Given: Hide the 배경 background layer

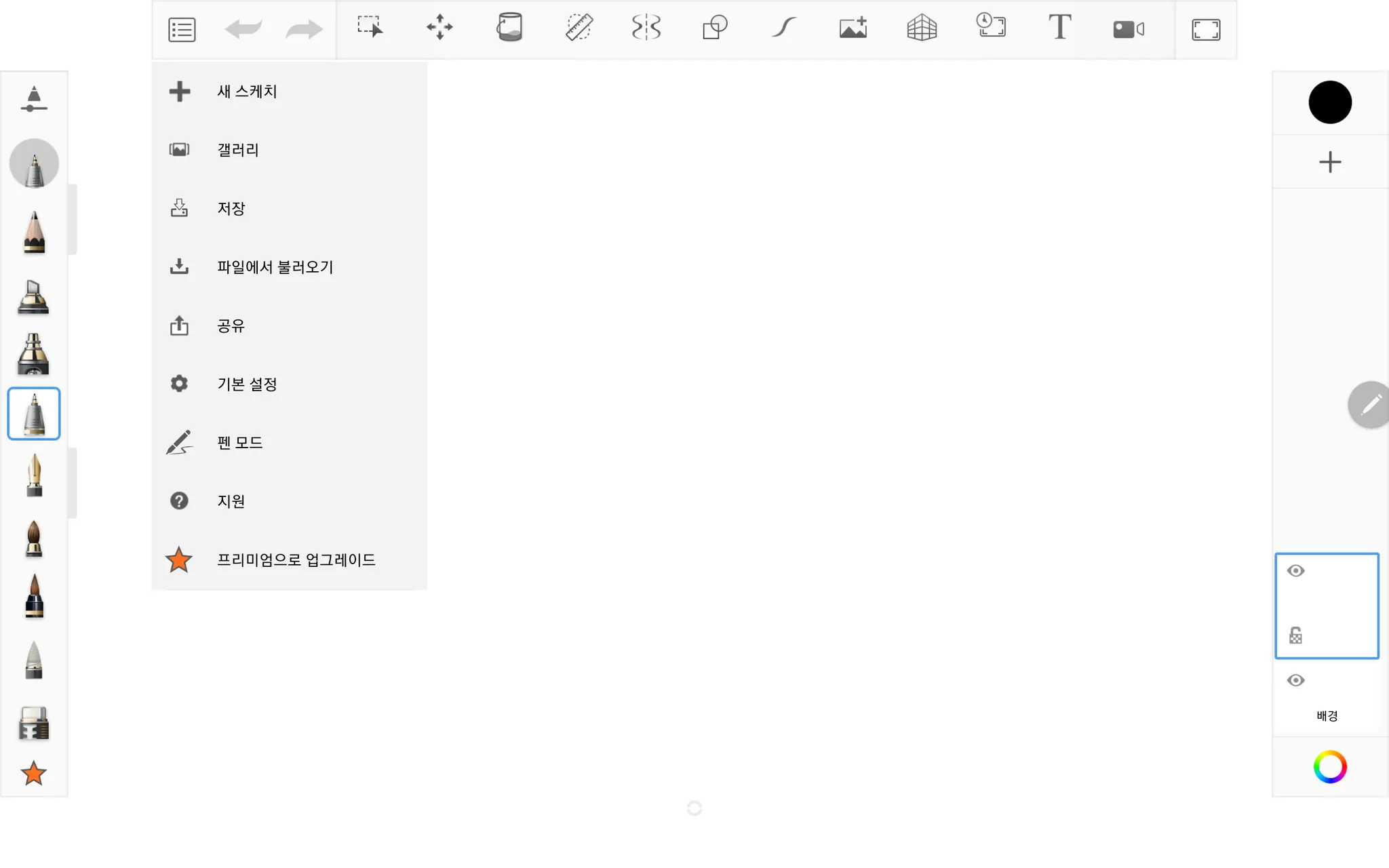Looking at the screenshot, I should tap(1295, 680).
